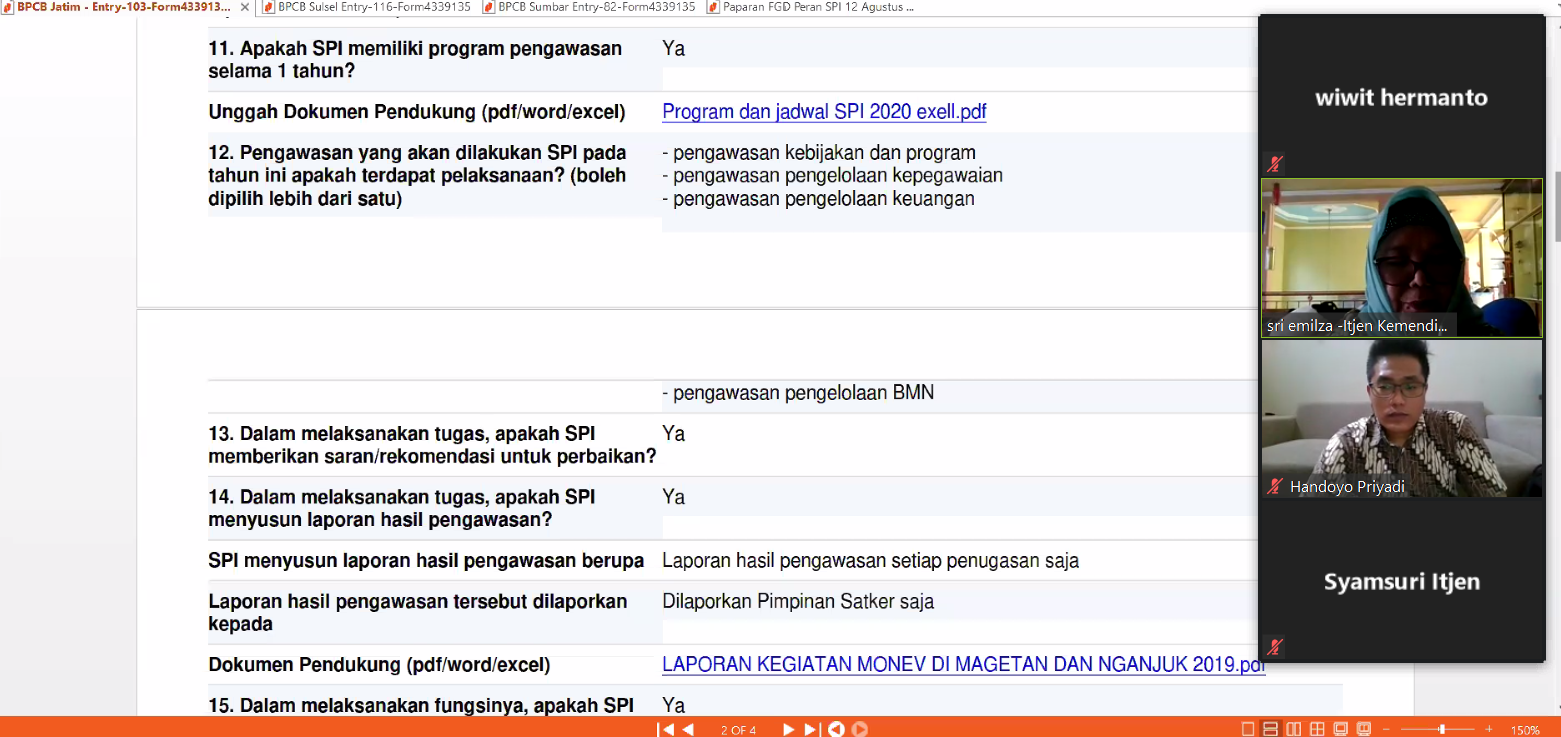This screenshot has height=737, width=1561.
Task: Select continuous page view mode
Action: [1270, 729]
